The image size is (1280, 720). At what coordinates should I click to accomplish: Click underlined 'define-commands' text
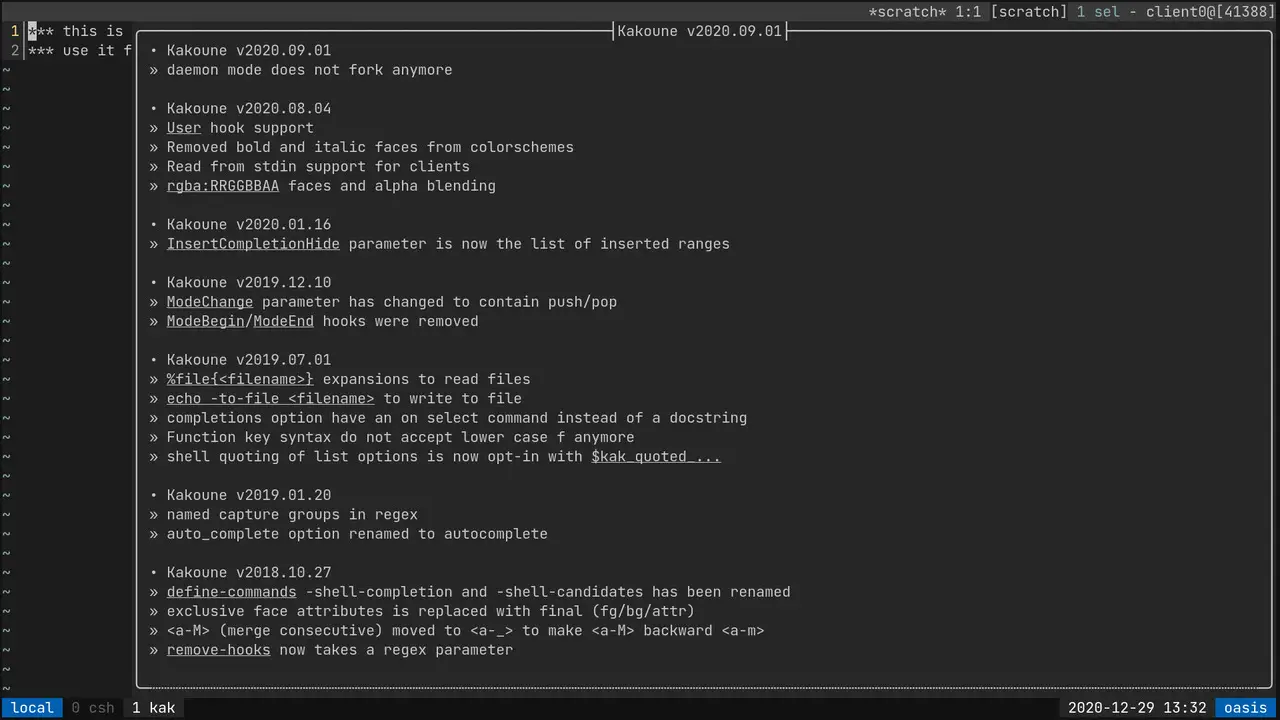pos(232,592)
